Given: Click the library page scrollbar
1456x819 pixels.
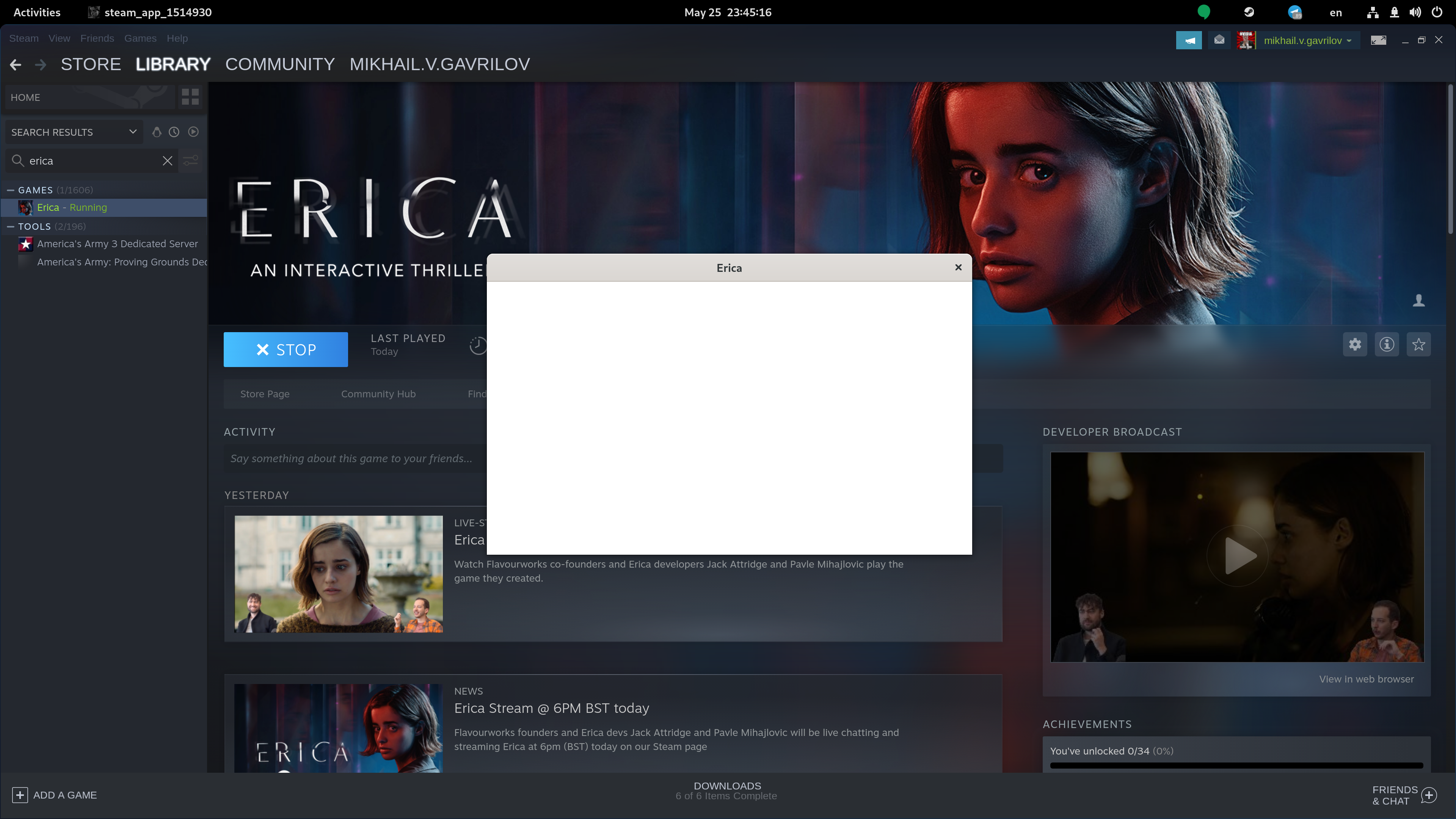Looking at the screenshot, I should click(1450, 158).
